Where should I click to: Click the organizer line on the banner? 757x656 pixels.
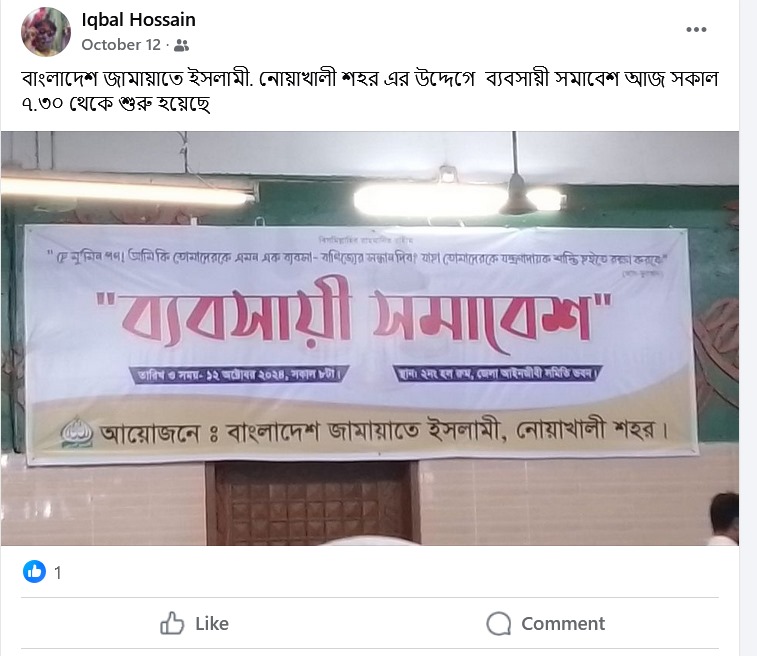[x=384, y=430]
